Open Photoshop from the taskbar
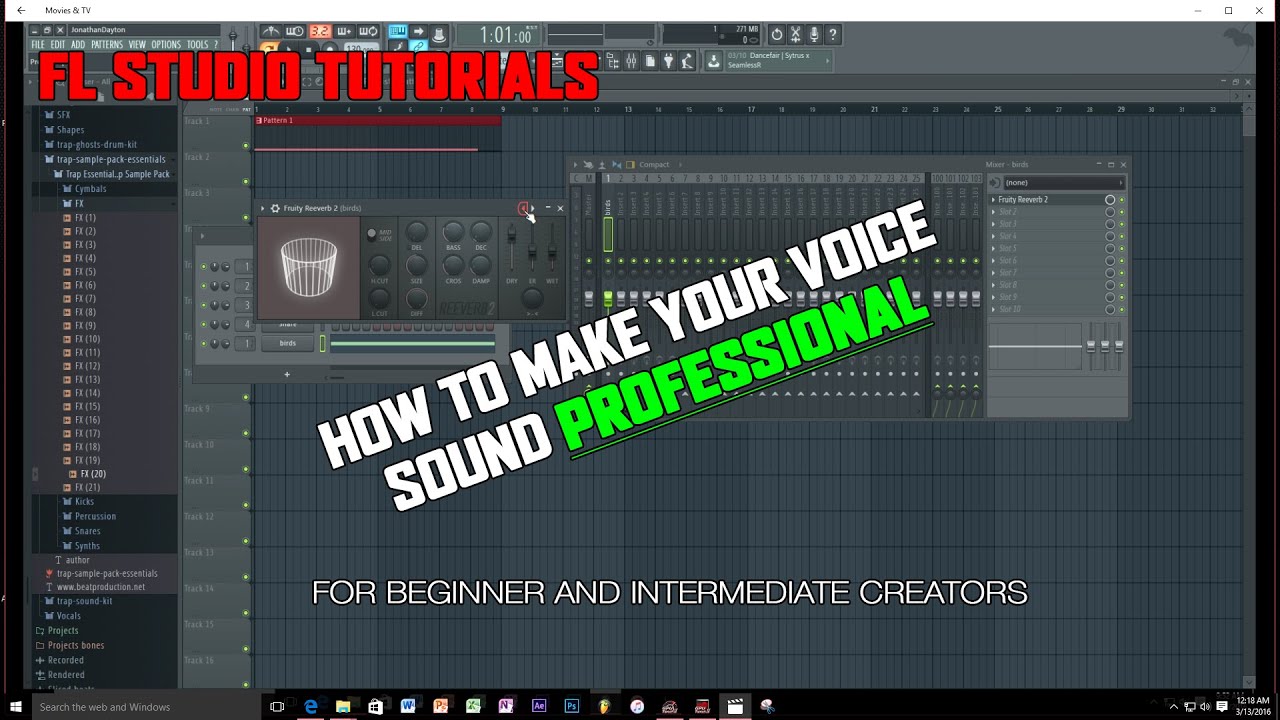The image size is (1280, 720). pyautogui.click(x=572, y=706)
